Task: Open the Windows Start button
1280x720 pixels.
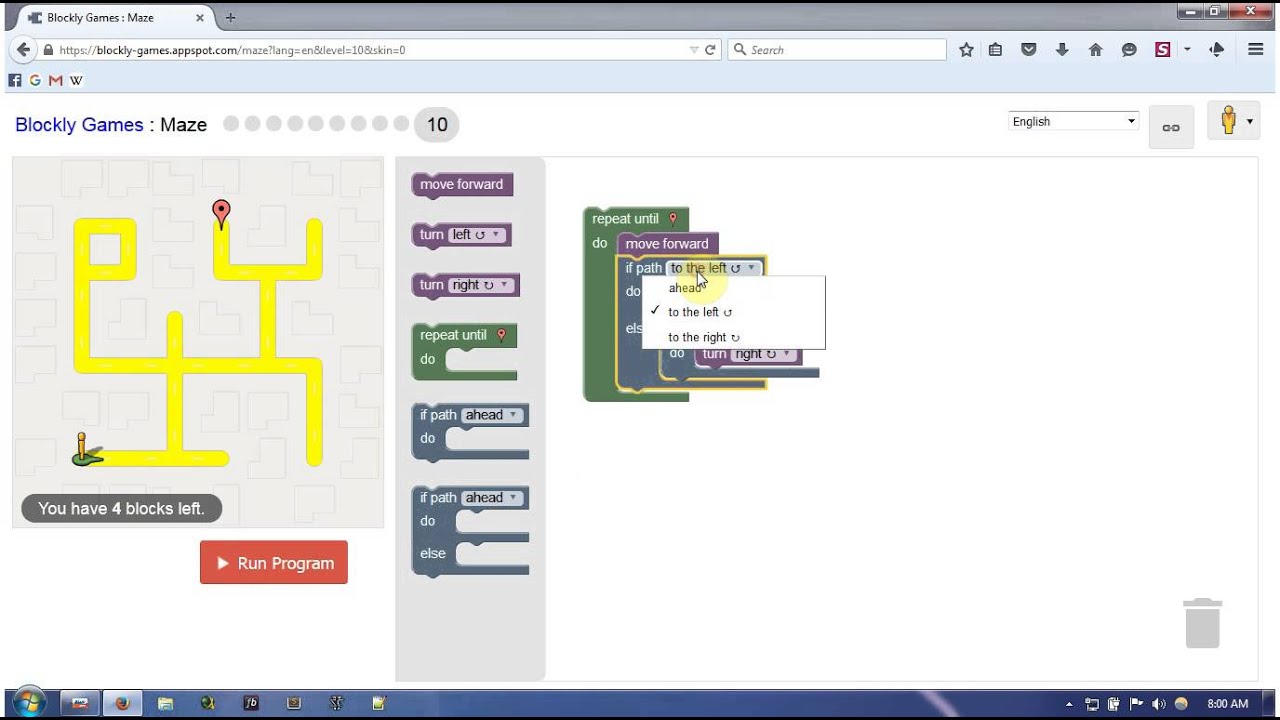Action: [x=27, y=703]
